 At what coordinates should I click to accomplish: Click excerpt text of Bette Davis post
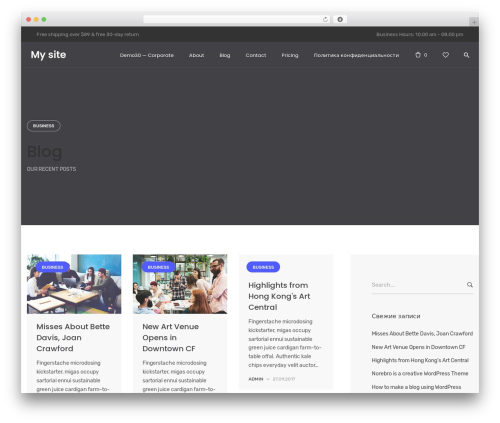(x=73, y=376)
